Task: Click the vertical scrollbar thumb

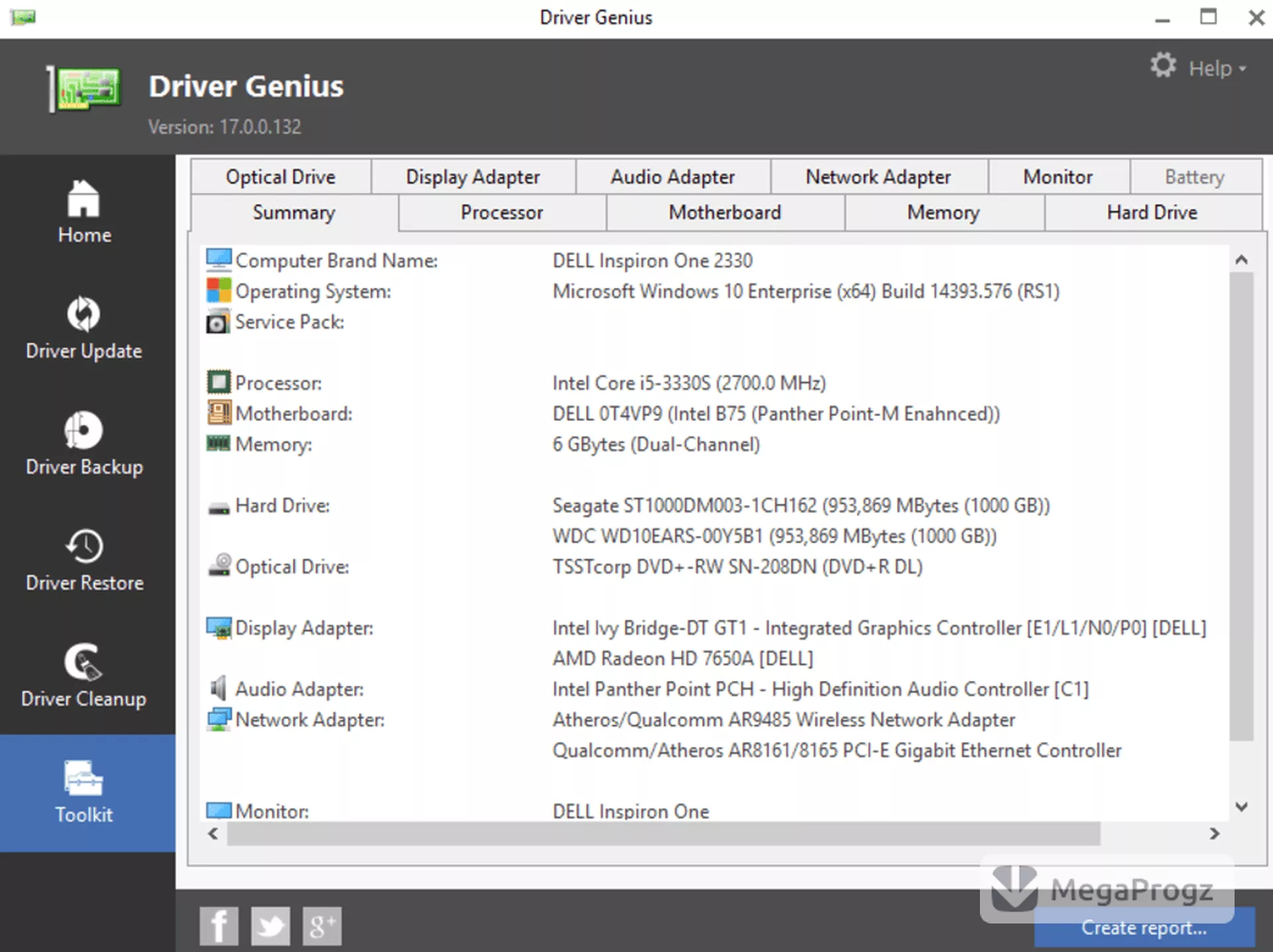Action: 1242,506
